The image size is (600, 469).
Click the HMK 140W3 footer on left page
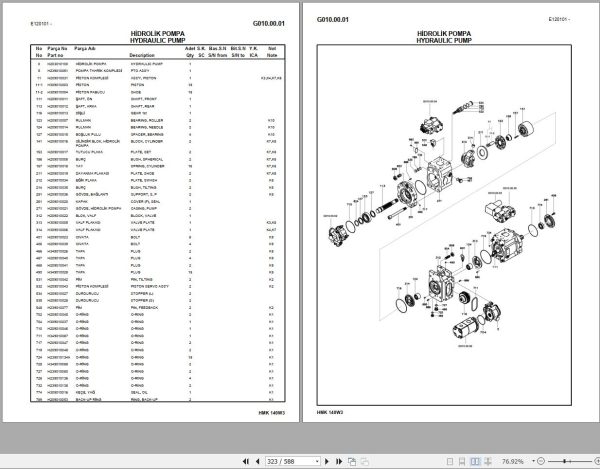272,413
